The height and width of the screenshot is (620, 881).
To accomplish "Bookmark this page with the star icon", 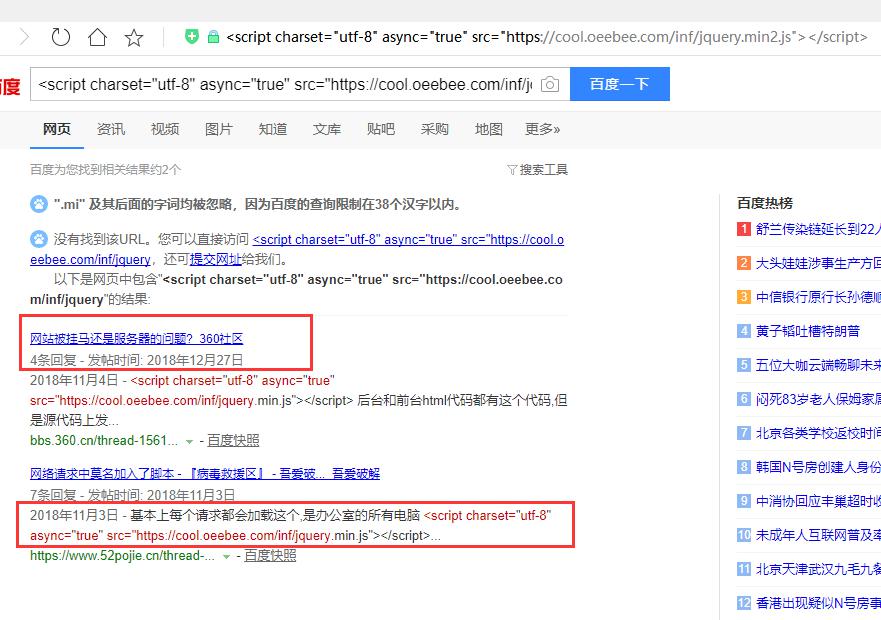I will pos(134,38).
